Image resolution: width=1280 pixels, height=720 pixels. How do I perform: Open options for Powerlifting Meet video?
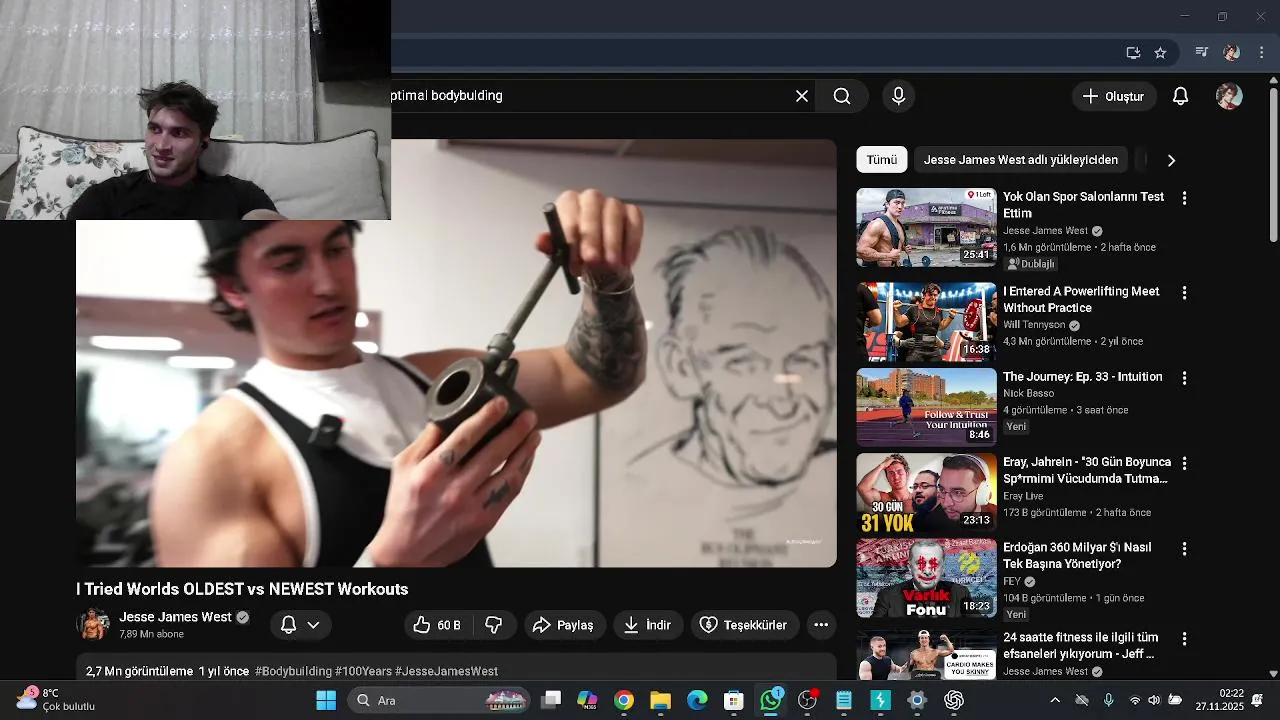[x=1184, y=293]
